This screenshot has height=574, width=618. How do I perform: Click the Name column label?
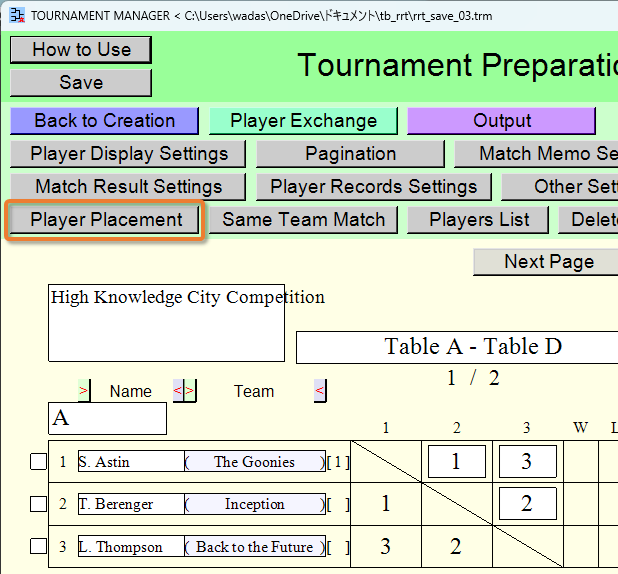[130, 391]
